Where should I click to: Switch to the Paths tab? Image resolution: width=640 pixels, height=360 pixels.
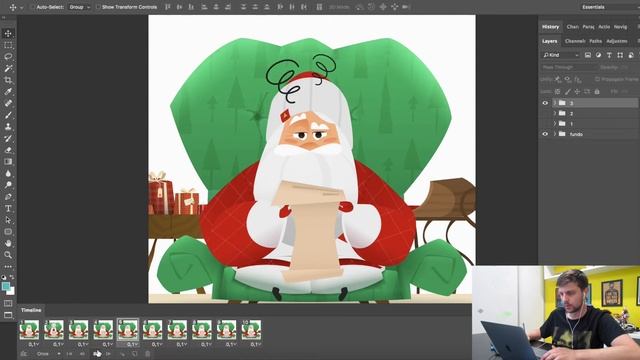tap(596, 41)
